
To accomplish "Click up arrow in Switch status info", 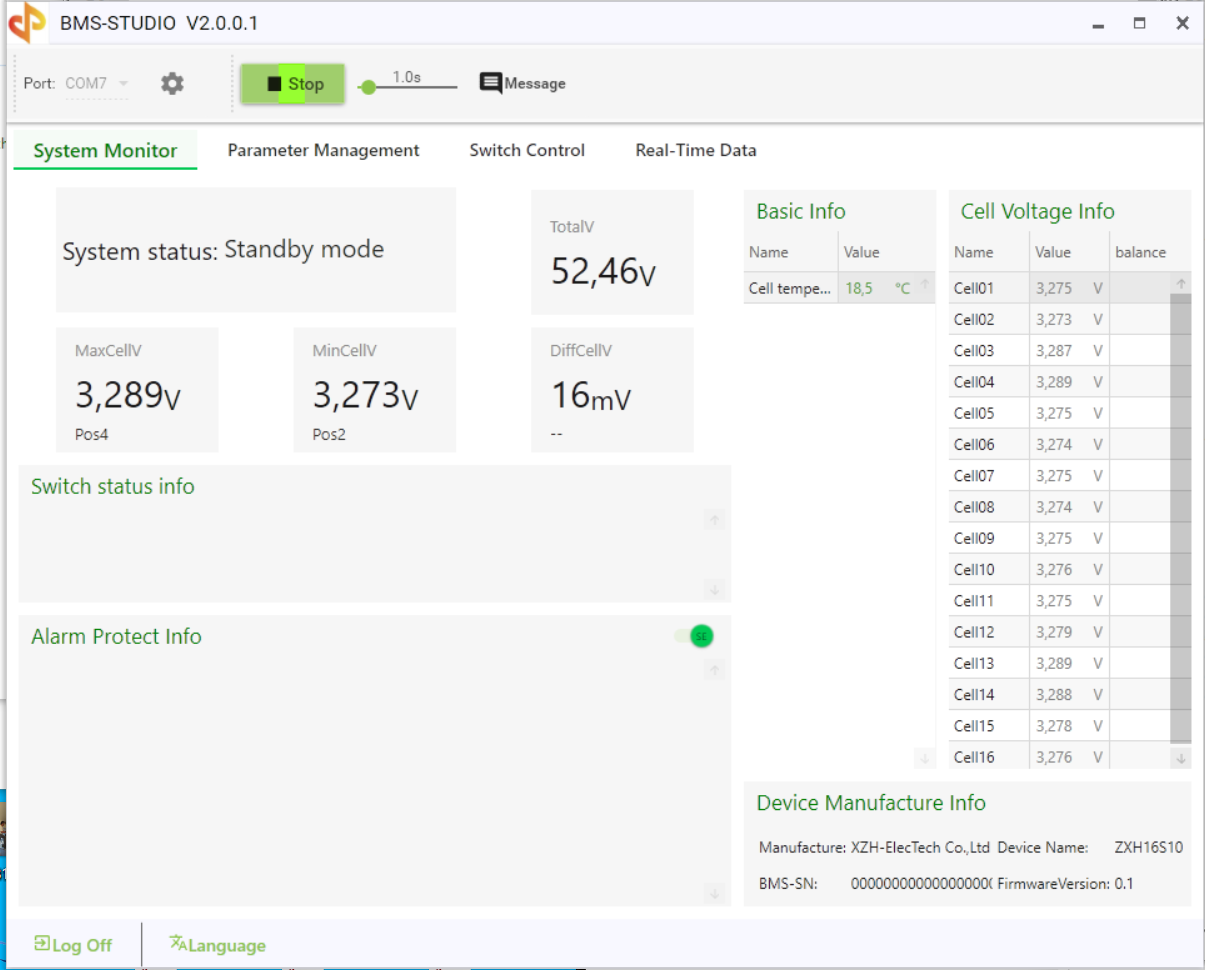I will (x=714, y=520).
